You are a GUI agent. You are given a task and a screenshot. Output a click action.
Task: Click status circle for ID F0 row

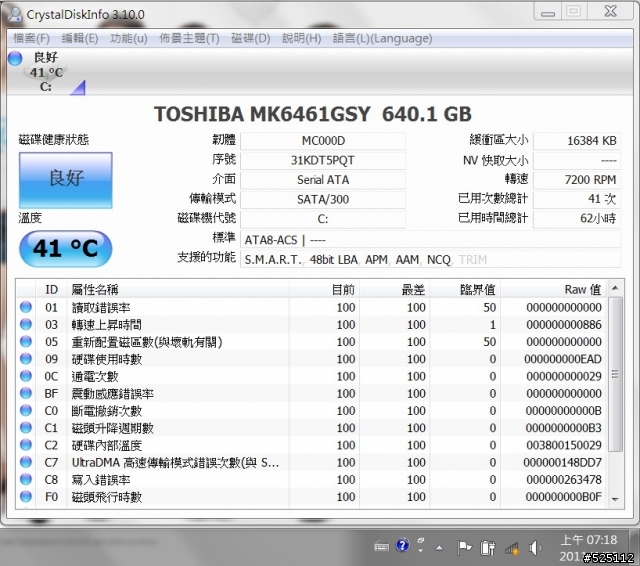pos(26,497)
